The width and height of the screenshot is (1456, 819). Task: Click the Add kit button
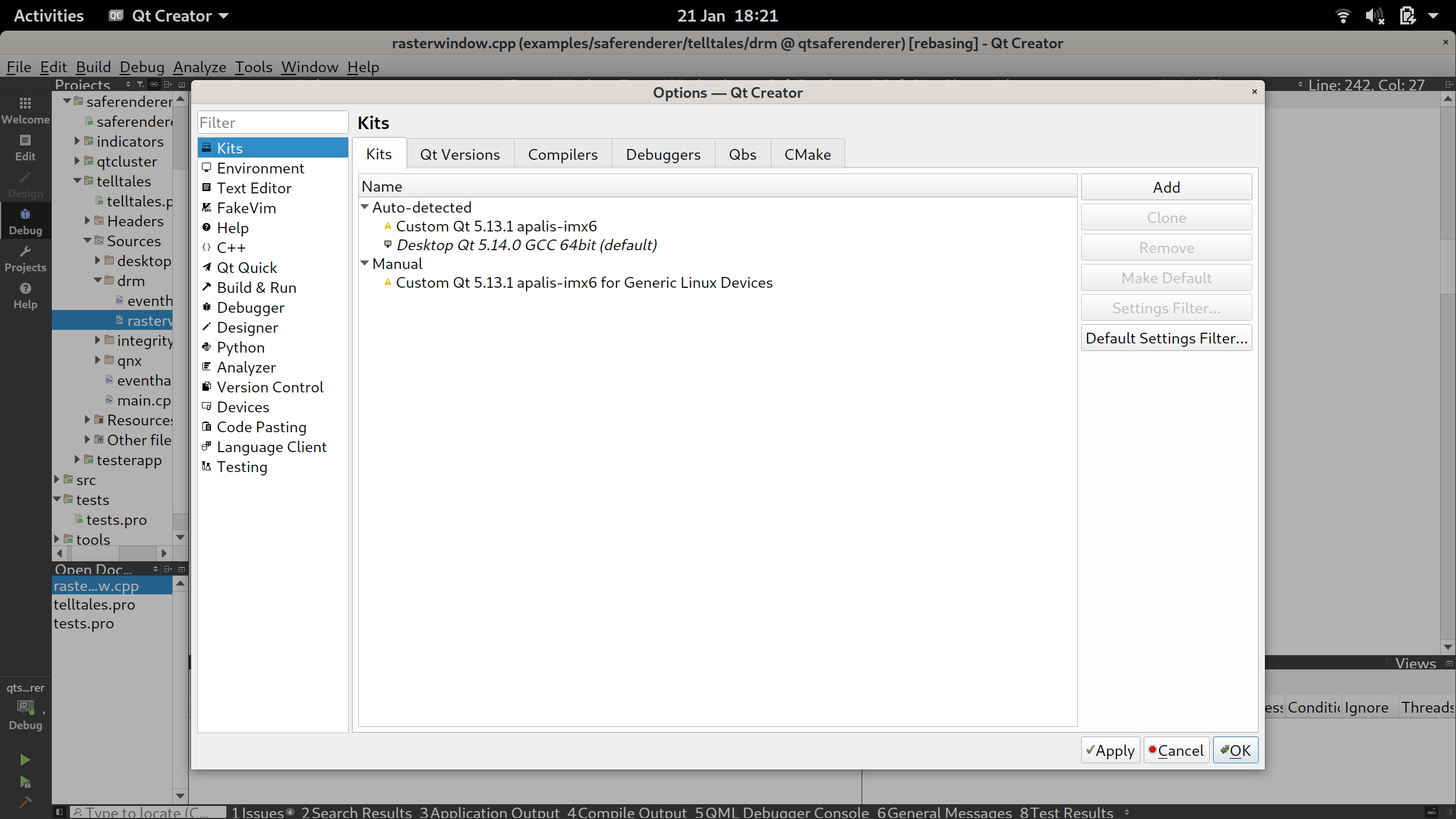[1167, 187]
